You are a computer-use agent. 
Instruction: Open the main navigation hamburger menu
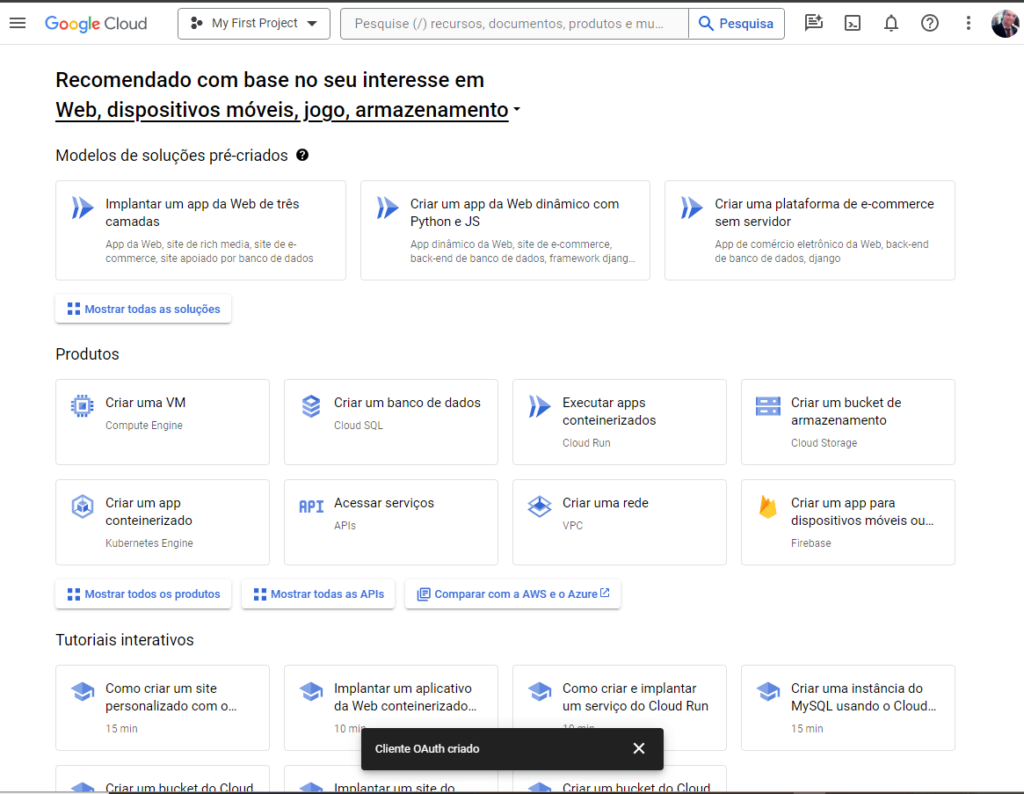pyautogui.click(x=18, y=24)
